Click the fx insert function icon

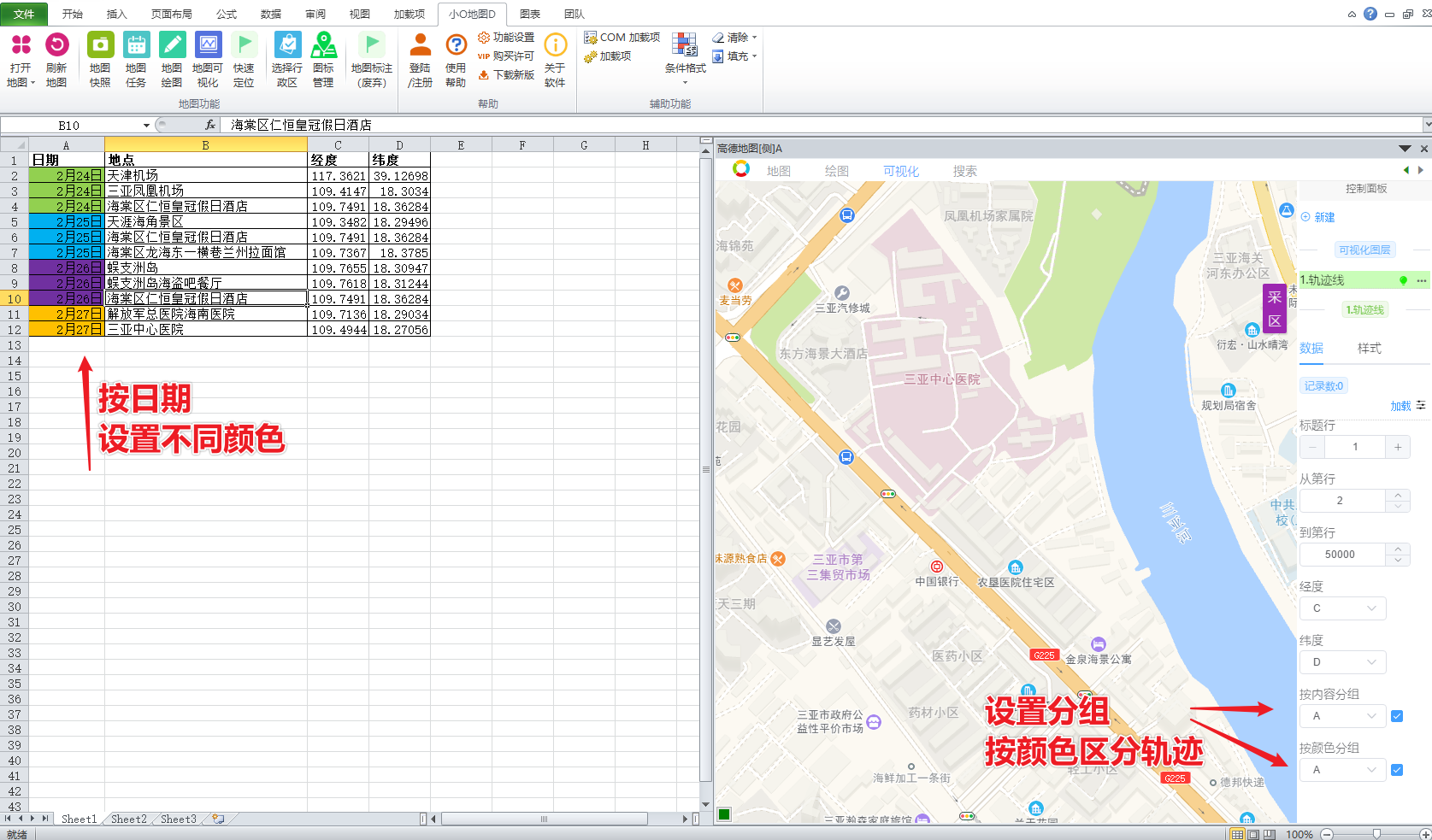click(x=210, y=125)
